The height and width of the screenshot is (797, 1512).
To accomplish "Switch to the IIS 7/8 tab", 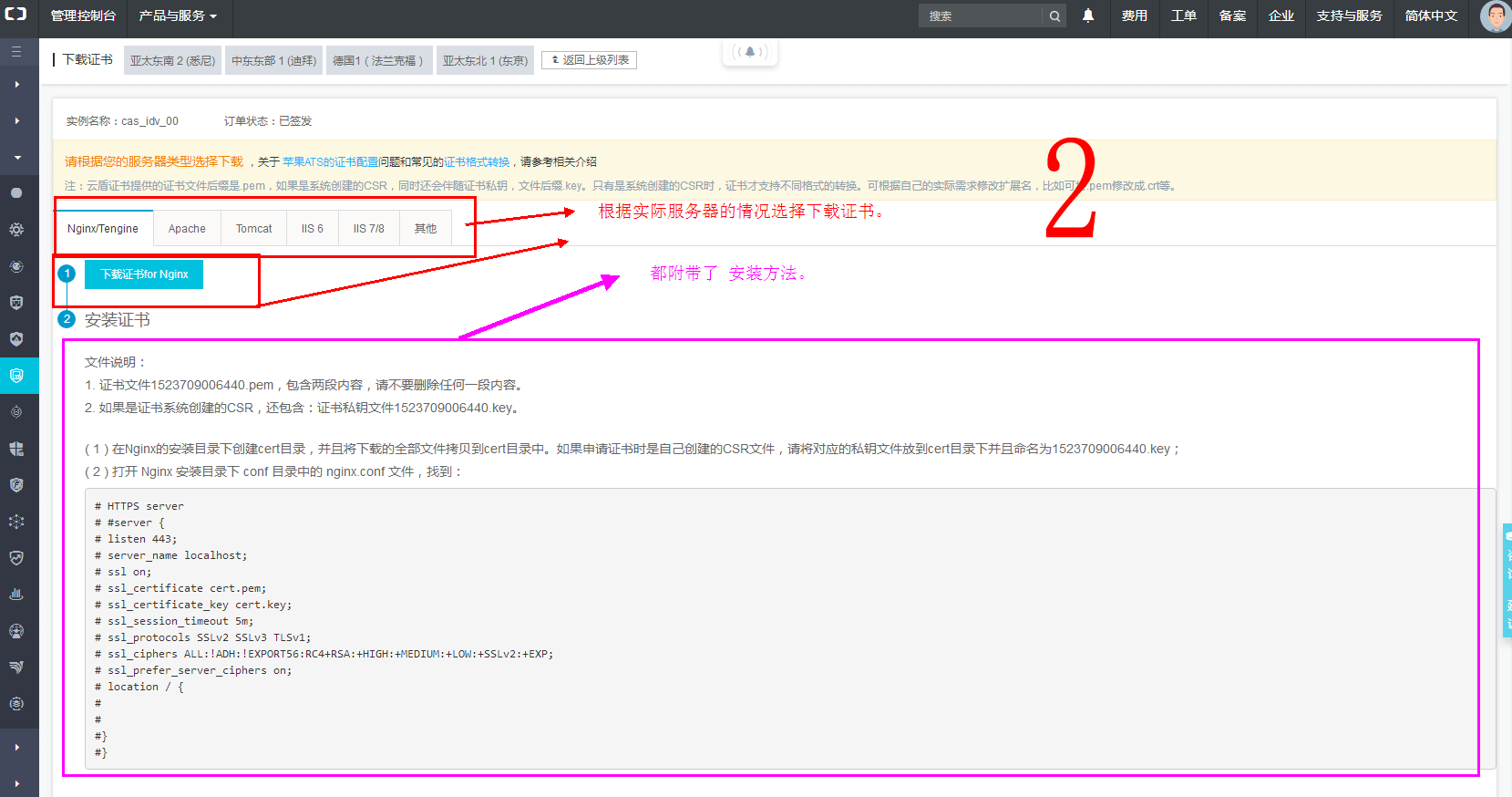I will click(368, 229).
